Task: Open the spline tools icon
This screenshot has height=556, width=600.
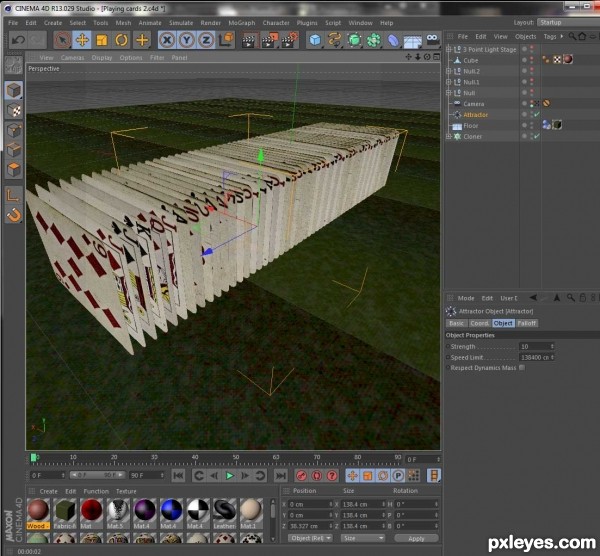Action: coord(334,40)
